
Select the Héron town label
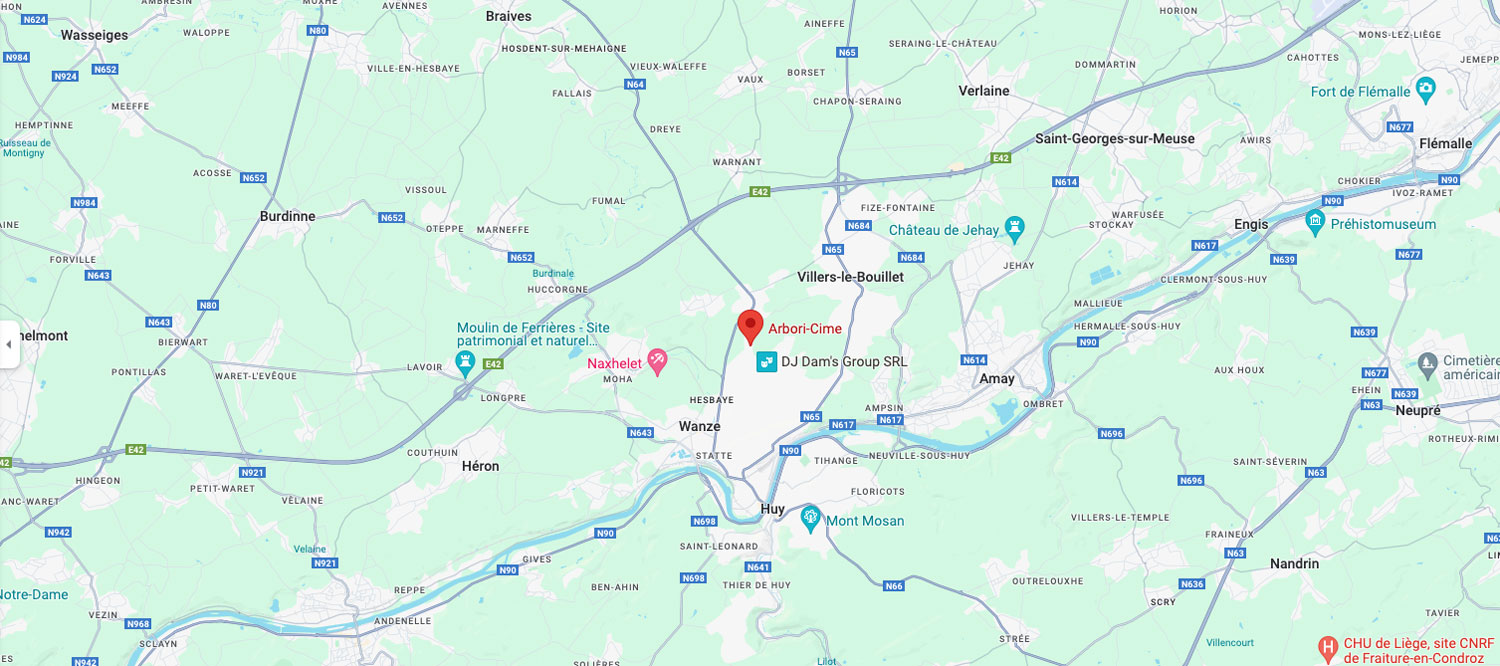pyautogui.click(x=480, y=466)
